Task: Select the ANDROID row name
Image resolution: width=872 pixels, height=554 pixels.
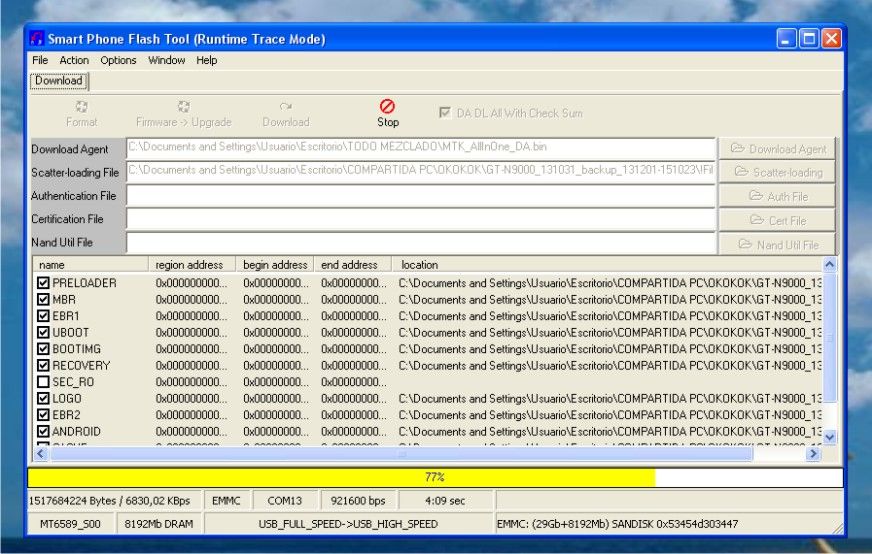Action: (x=77, y=431)
